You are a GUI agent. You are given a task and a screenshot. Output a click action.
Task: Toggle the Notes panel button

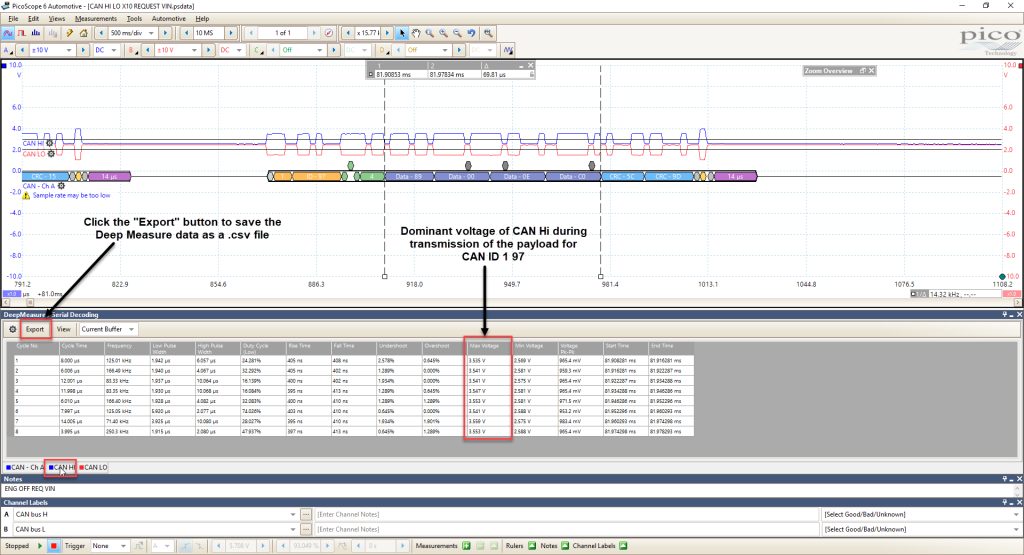(565, 546)
